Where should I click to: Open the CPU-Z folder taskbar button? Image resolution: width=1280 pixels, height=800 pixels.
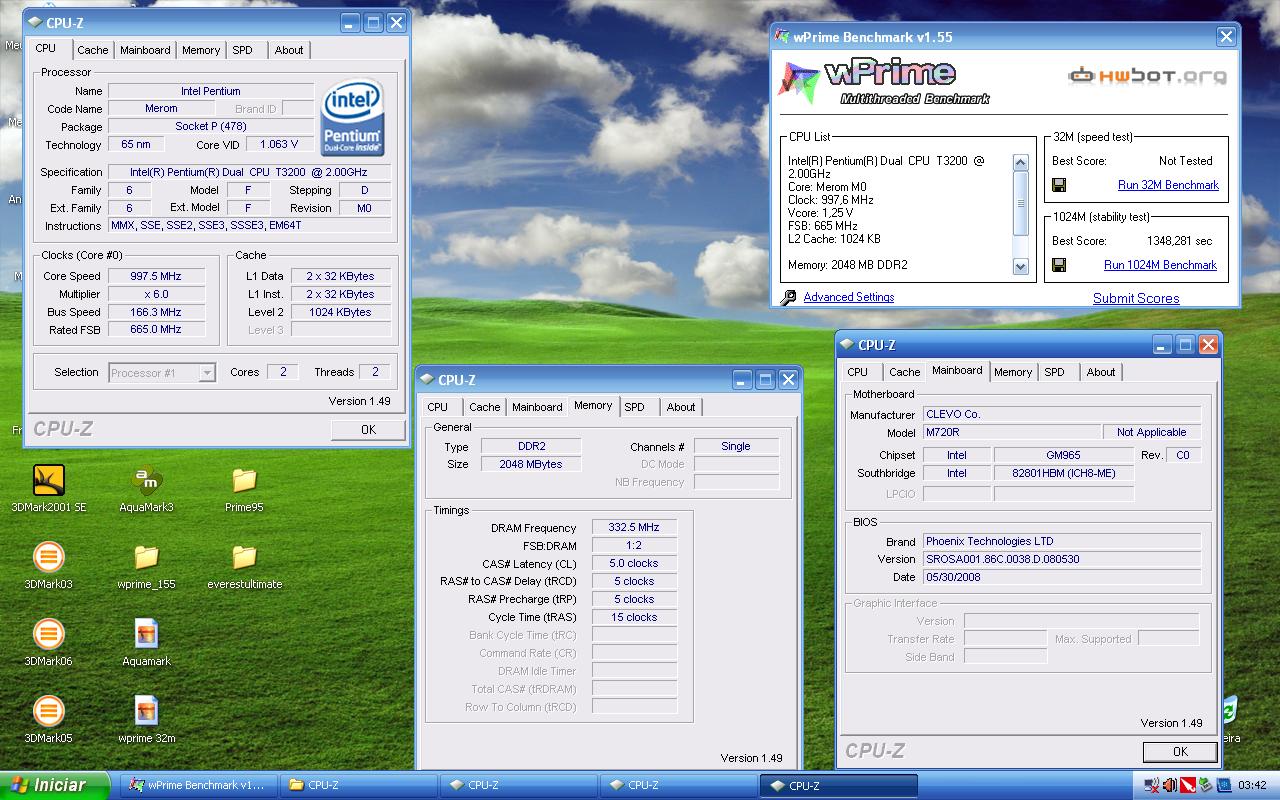(x=358, y=785)
